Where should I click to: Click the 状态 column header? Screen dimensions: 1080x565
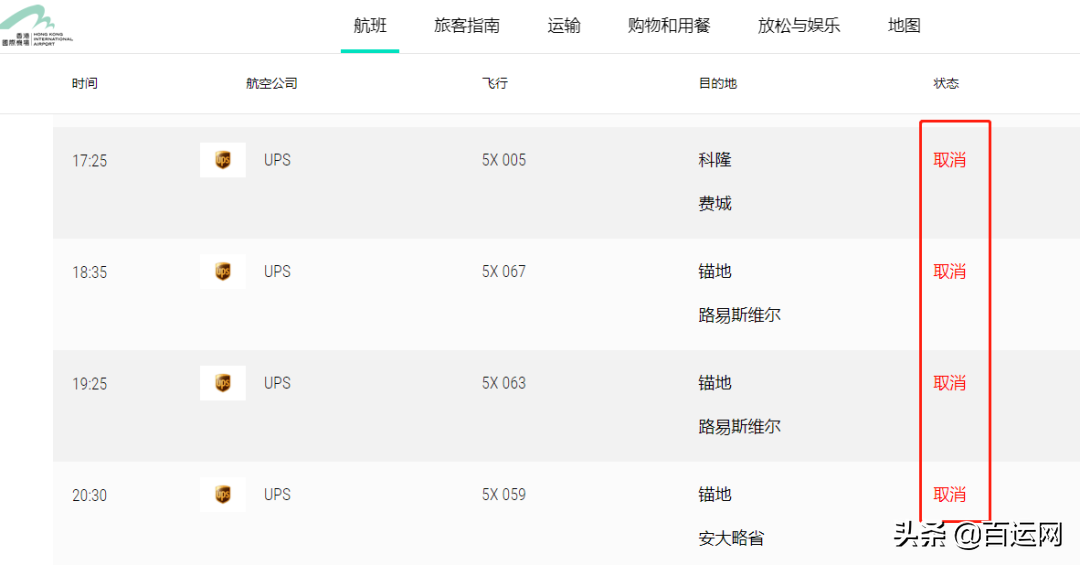point(946,83)
